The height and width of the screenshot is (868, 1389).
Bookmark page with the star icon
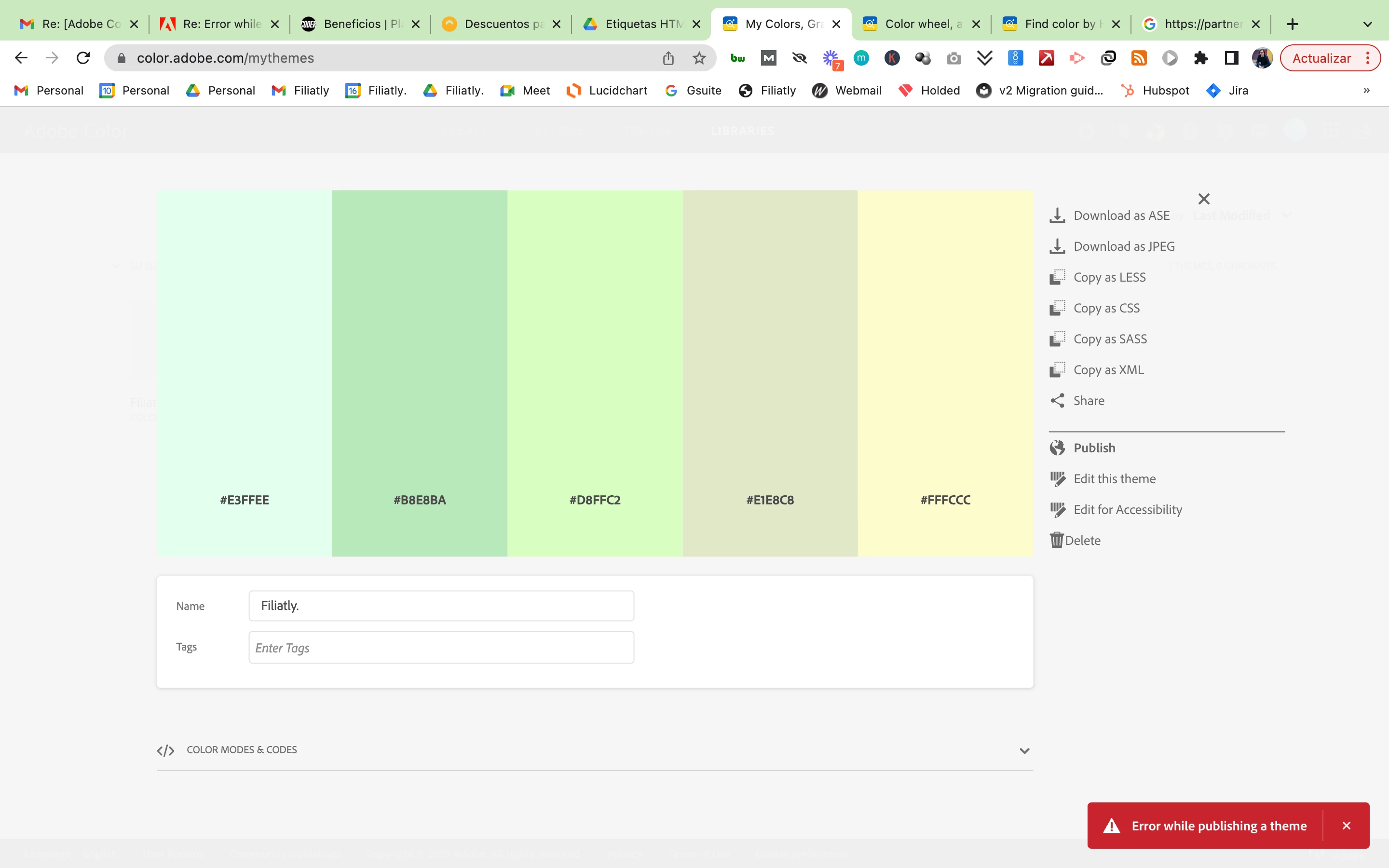pyautogui.click(x=698, y=58)
